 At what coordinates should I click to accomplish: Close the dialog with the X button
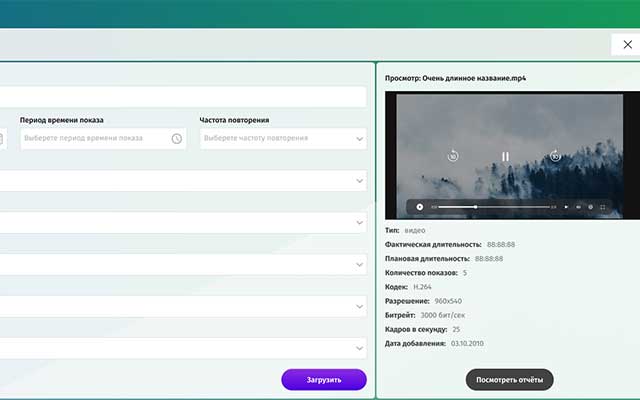627,44
